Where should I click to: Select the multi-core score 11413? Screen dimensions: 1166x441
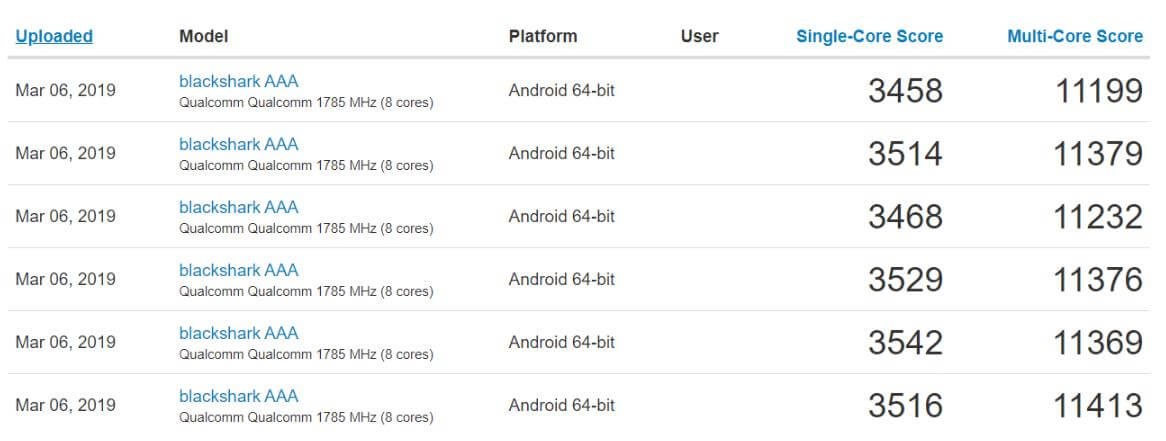(1098, 406)
